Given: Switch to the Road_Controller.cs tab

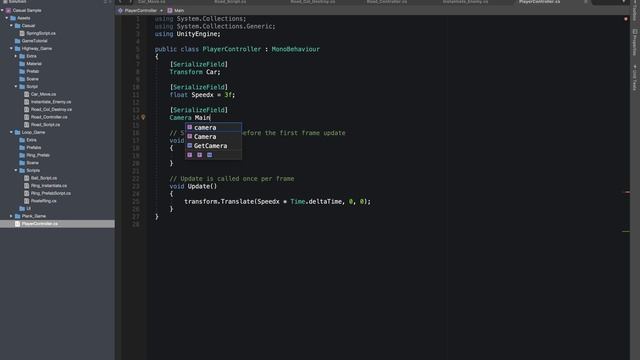Looking at the screenshot, I should [387, 2].
